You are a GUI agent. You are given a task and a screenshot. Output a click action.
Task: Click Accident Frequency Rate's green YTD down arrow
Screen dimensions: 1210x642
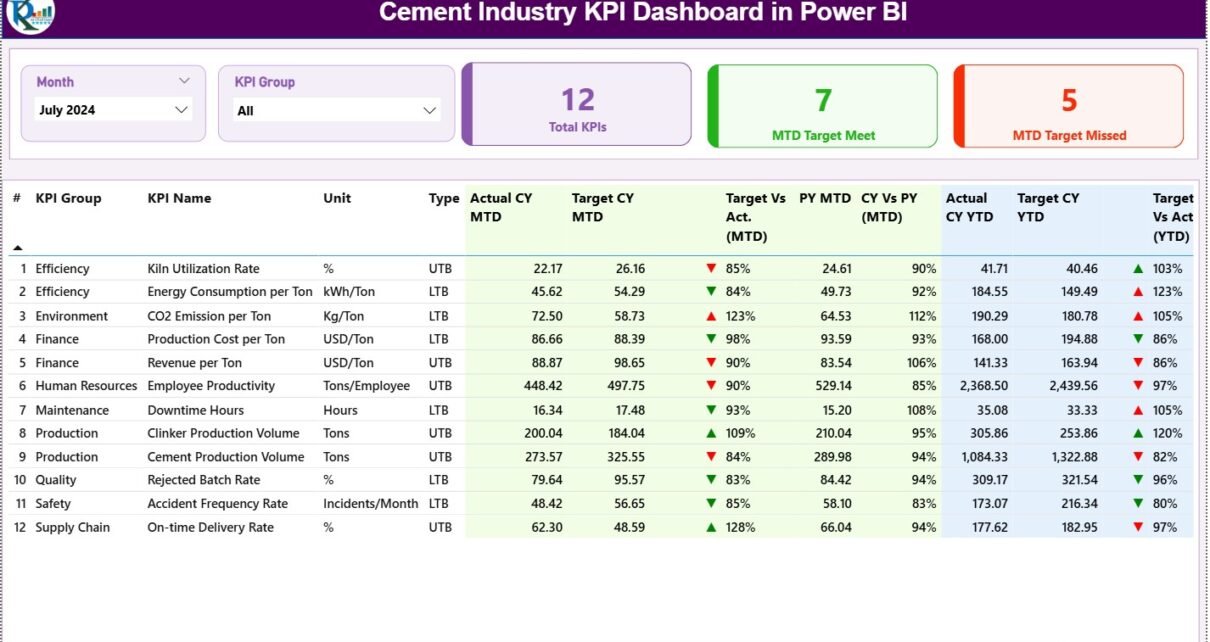[x=1138, y=504]
